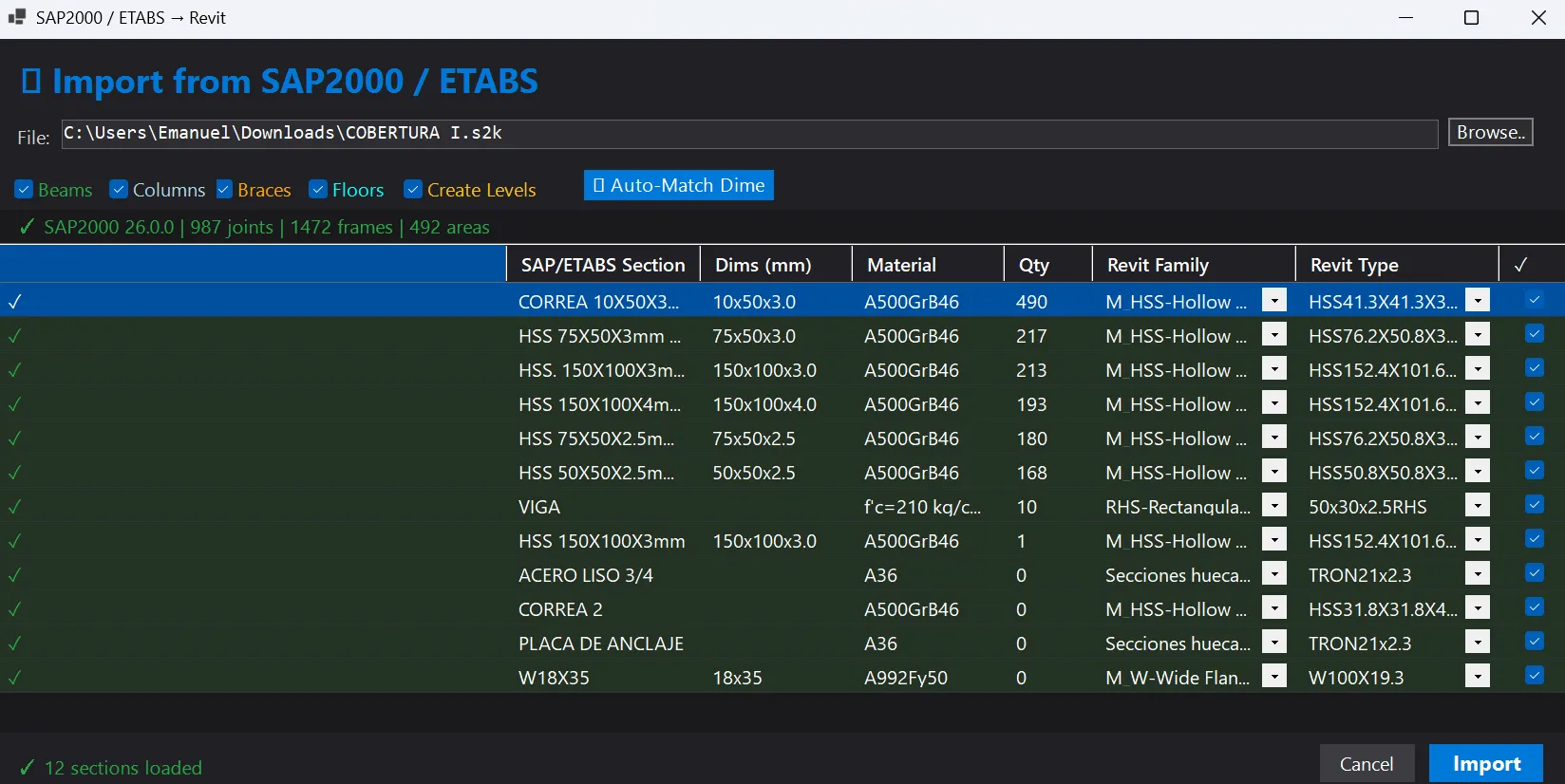Open Revit Type dropdown showing HSS31.8X31.8X4
The image size is (1565, 784).
(1478, 608)
